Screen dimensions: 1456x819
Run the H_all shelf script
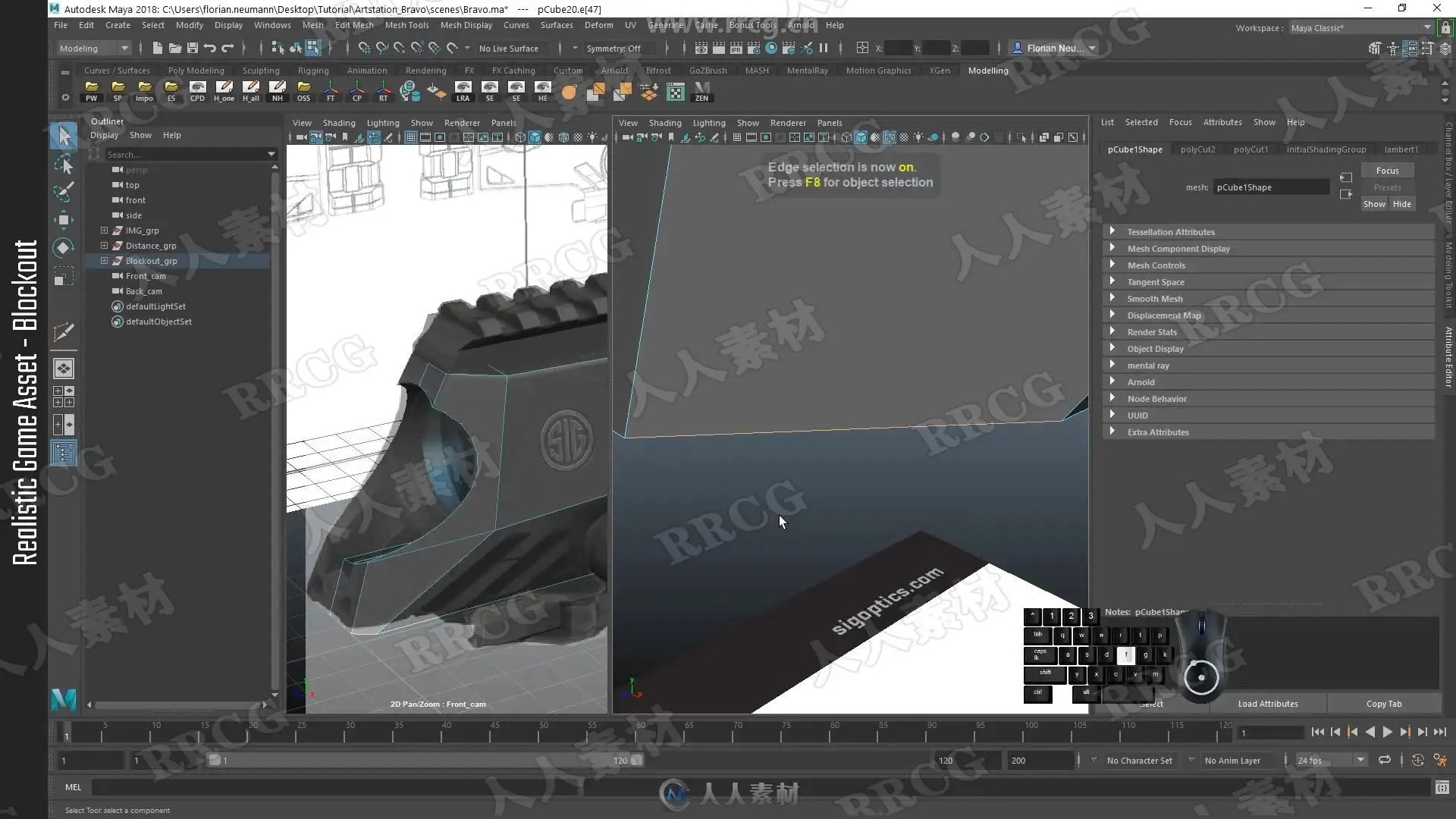(251, 92)
